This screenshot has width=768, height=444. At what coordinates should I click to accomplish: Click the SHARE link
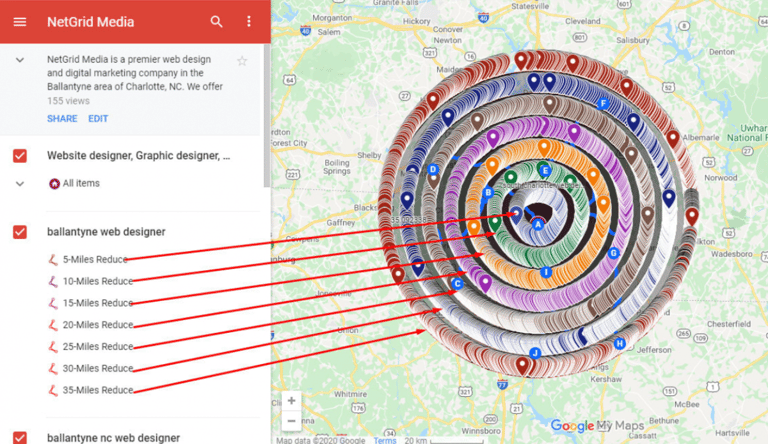[61, 119]
